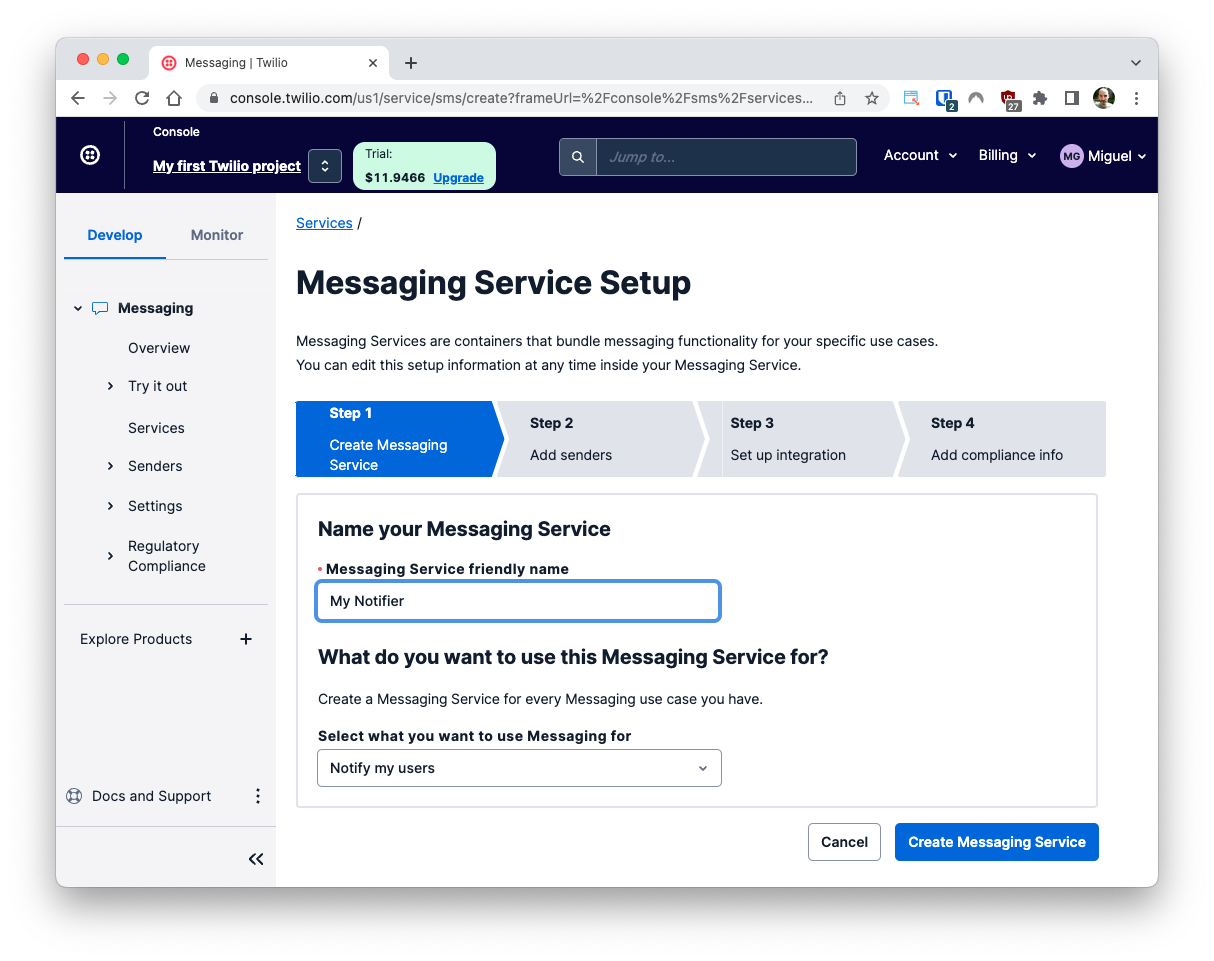The height and width of the screenshot is (961, 1214).
Task: Open the Chrome three-dot menu
Action: point(1136,98)
